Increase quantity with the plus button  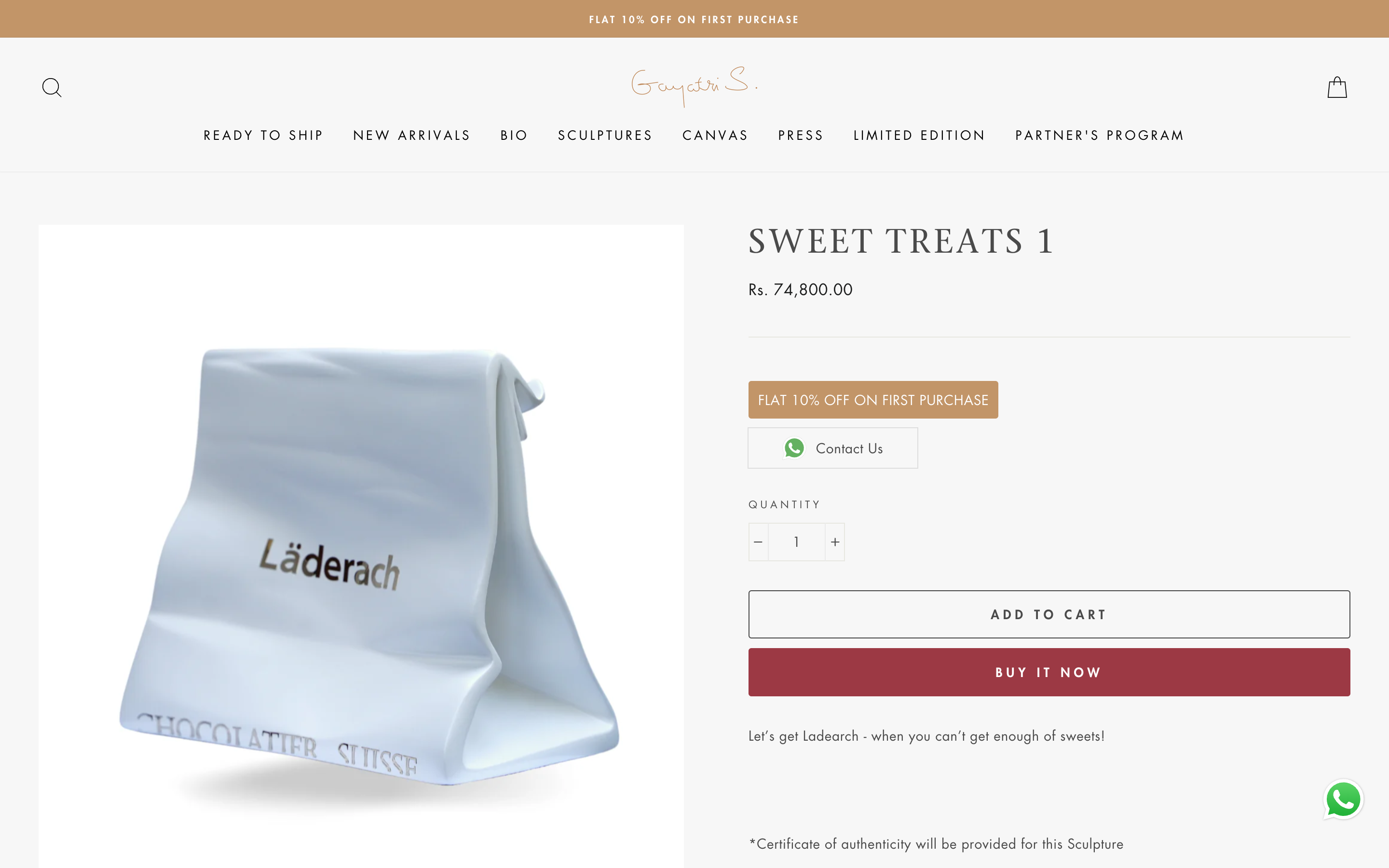(834, 542)
